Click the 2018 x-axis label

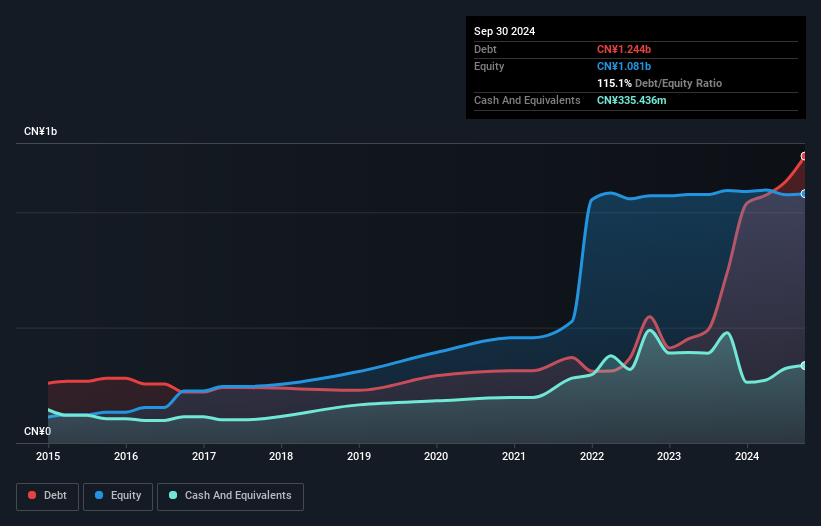[281, 456]
